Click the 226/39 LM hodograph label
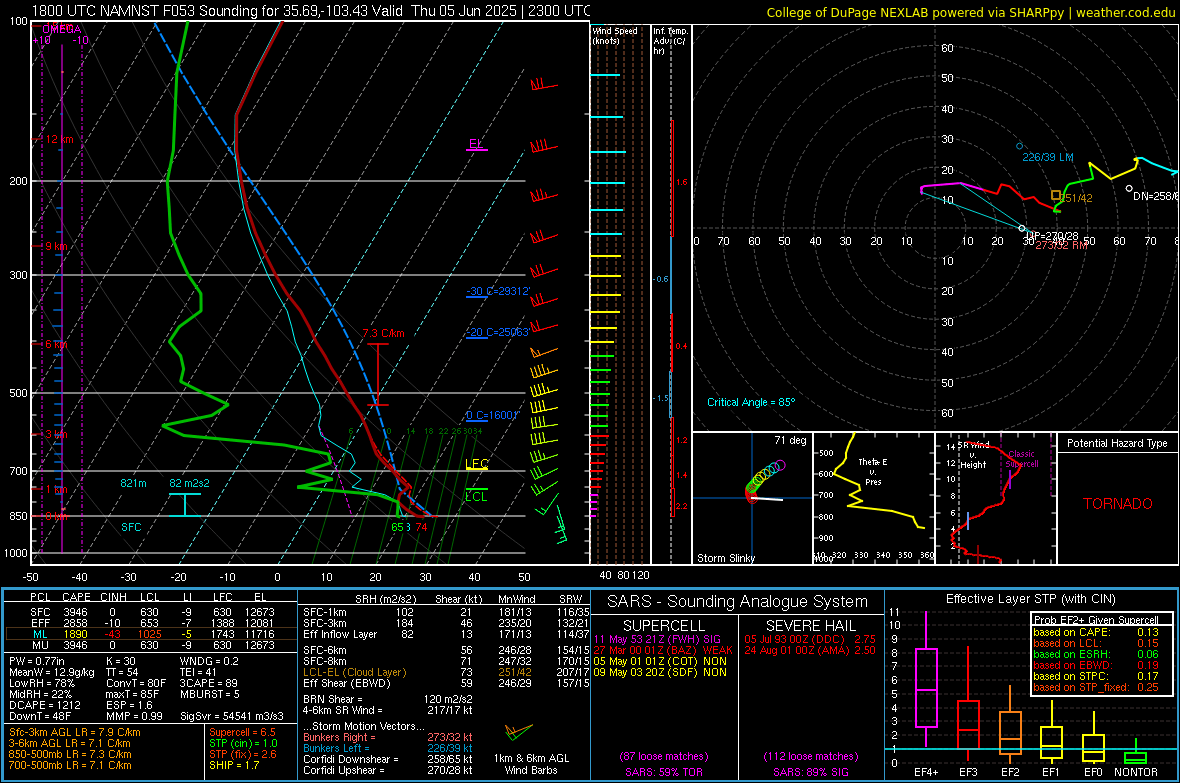Screen dimensions: 1180x783 tap(1048, 157)
